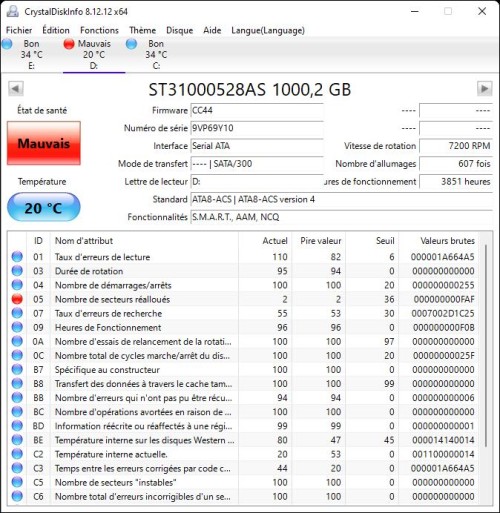Click the Standard field ATA8-ACS
The width and height of the screenshot is (500, 513).
341,199
